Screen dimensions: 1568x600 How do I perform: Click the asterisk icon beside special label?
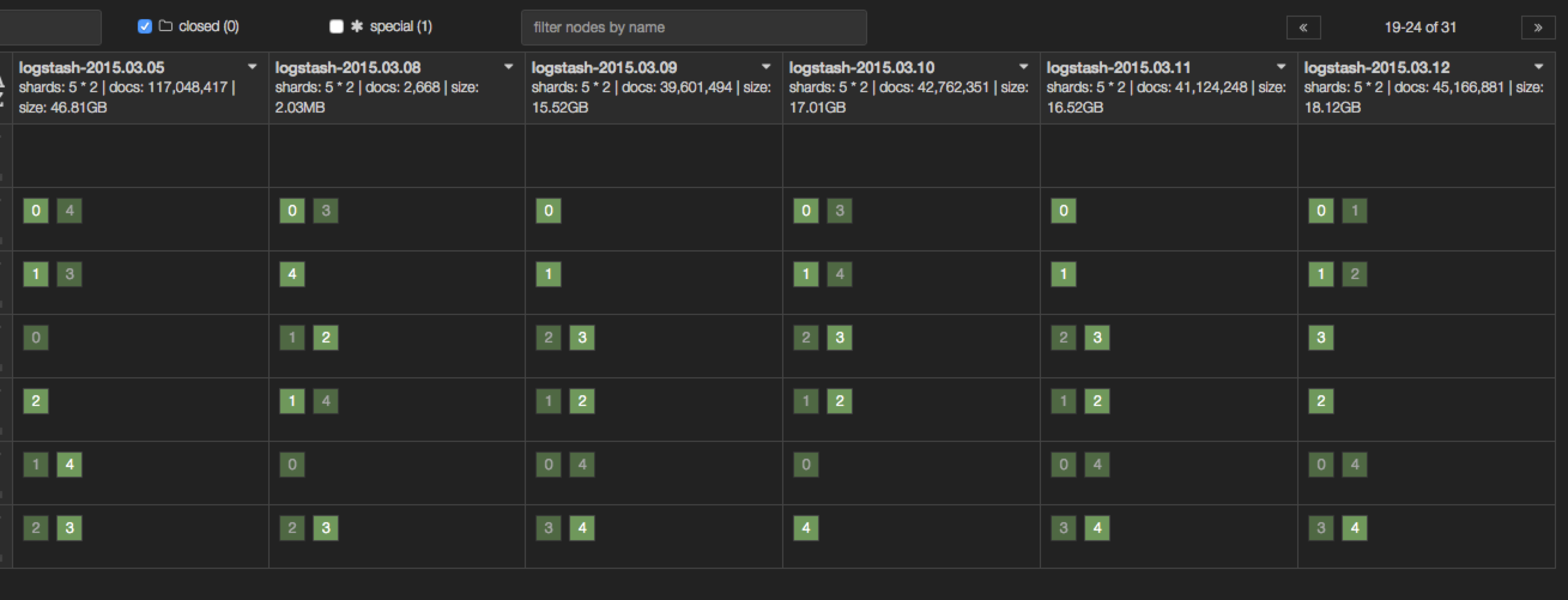358,26
